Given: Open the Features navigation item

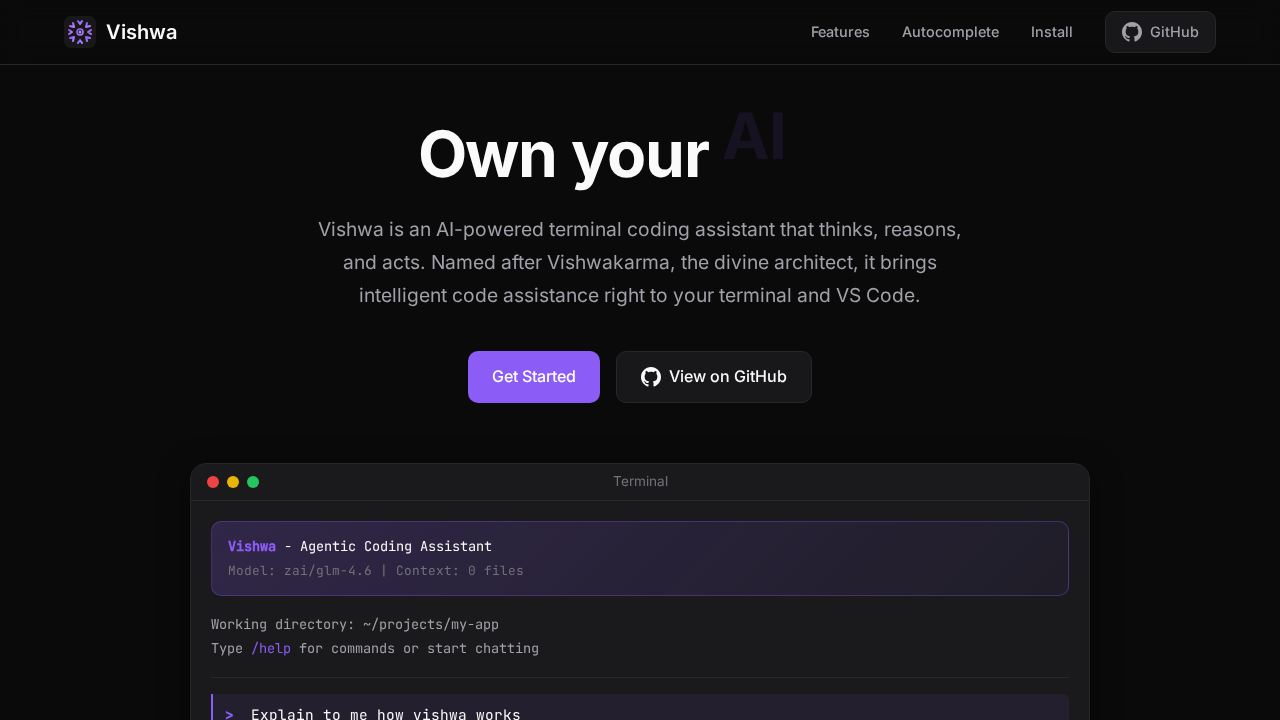Looking at the screenshot, I should (x=840, y=31).
